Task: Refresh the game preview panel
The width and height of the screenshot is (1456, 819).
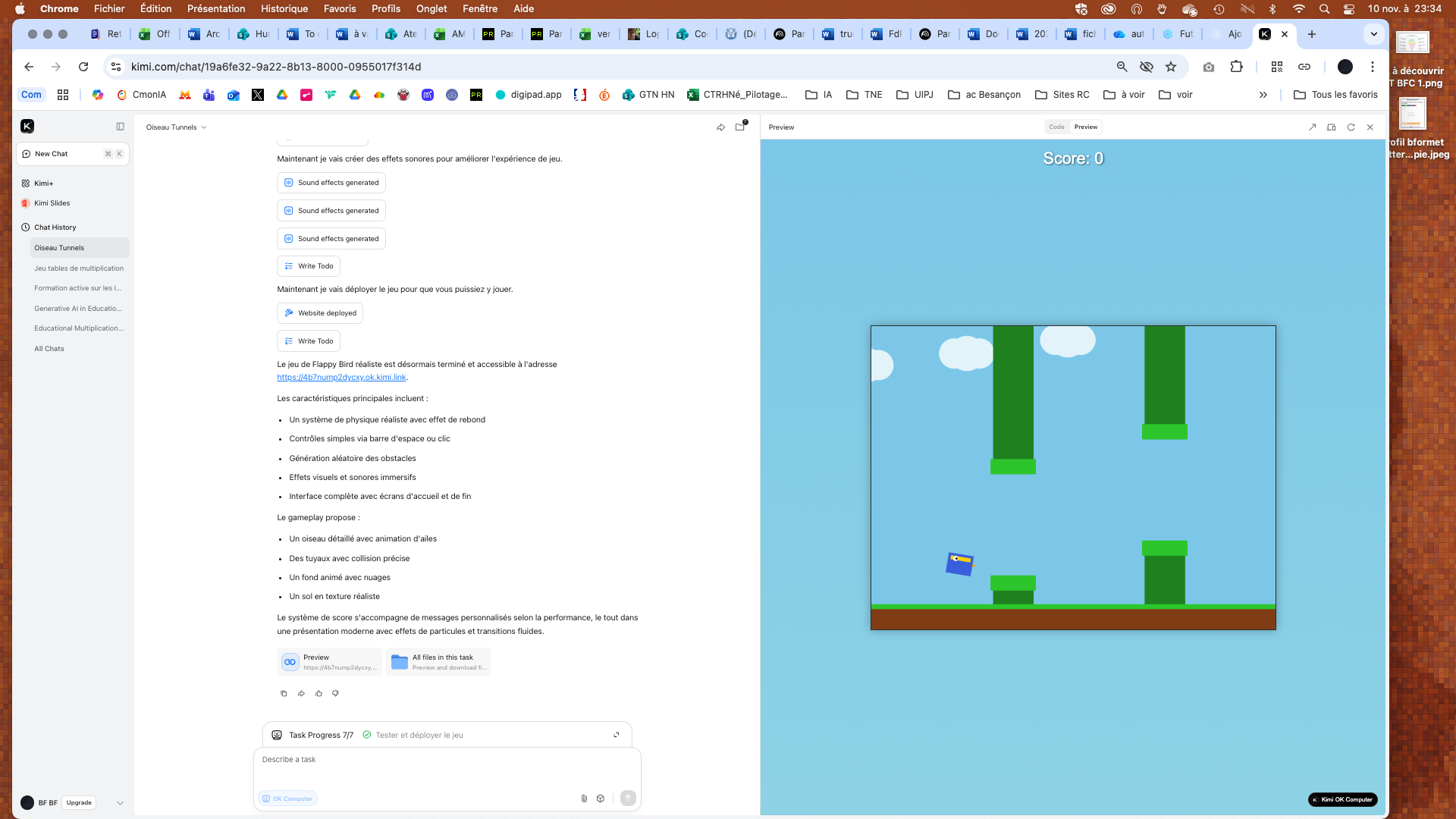Action: 1351,127
